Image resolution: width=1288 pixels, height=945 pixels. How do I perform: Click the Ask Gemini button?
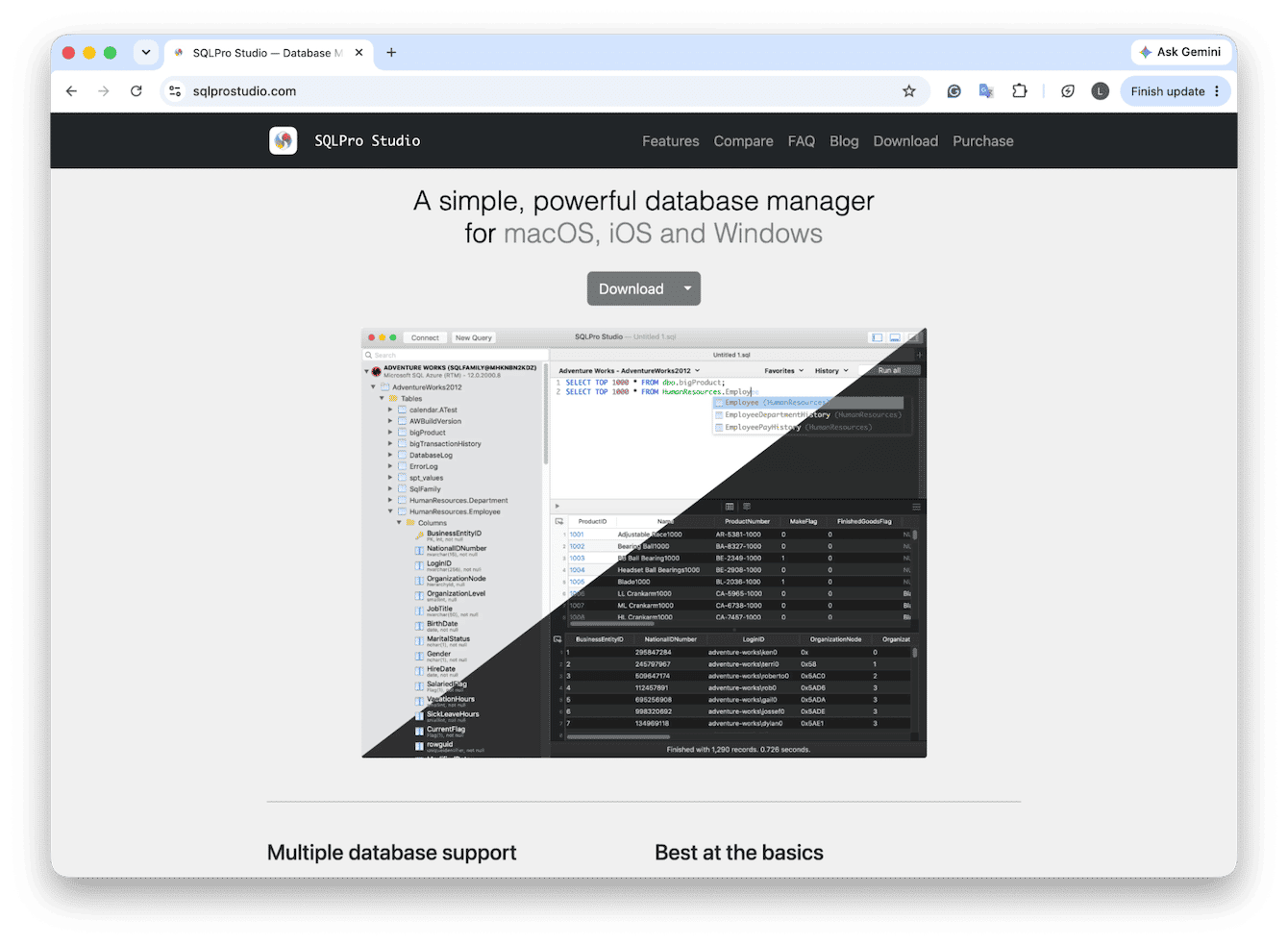1180,52
